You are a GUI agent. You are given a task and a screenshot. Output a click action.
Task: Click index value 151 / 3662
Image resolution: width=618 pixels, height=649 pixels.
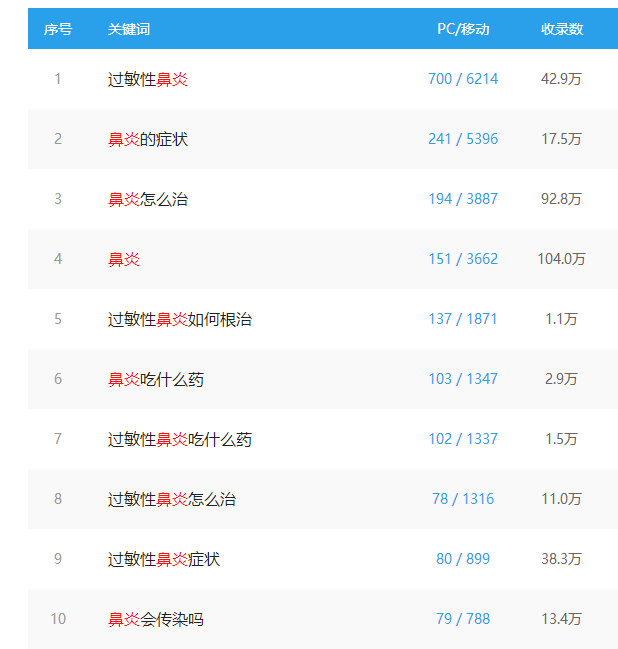click(463, 259)
